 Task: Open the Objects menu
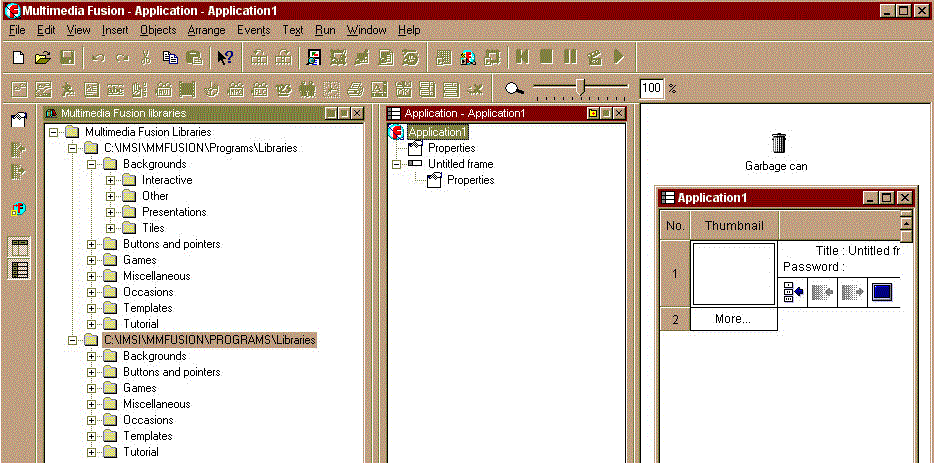point(158,30)
